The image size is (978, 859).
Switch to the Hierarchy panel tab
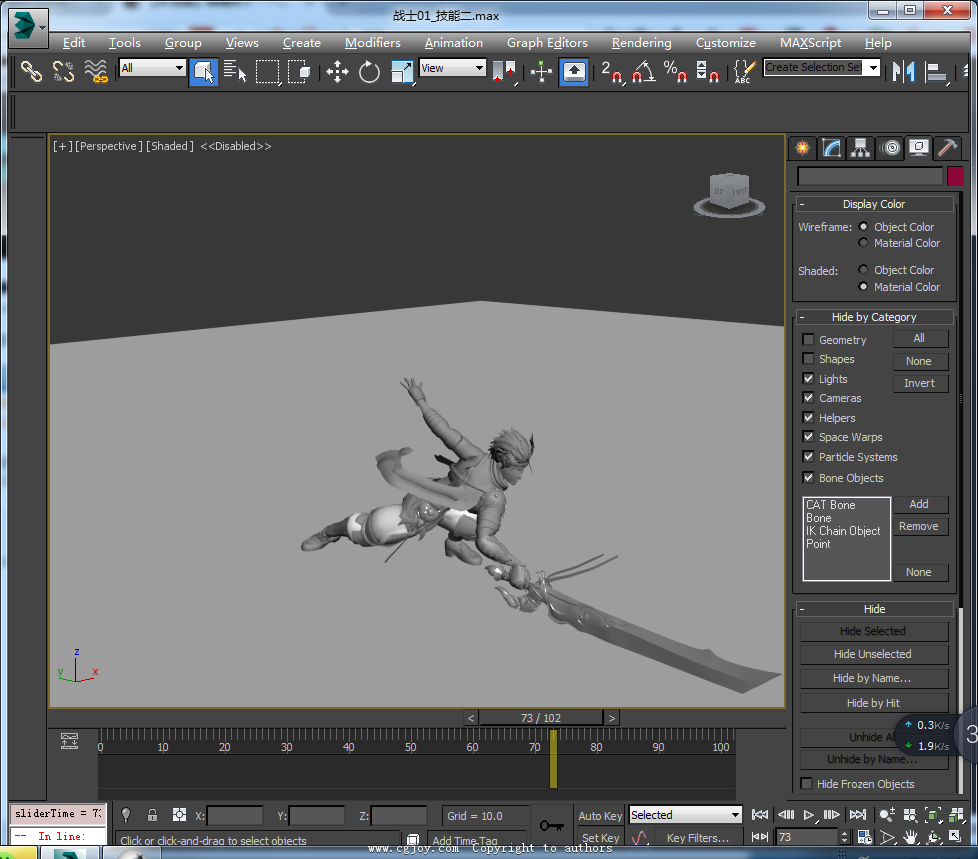[860, 148]
